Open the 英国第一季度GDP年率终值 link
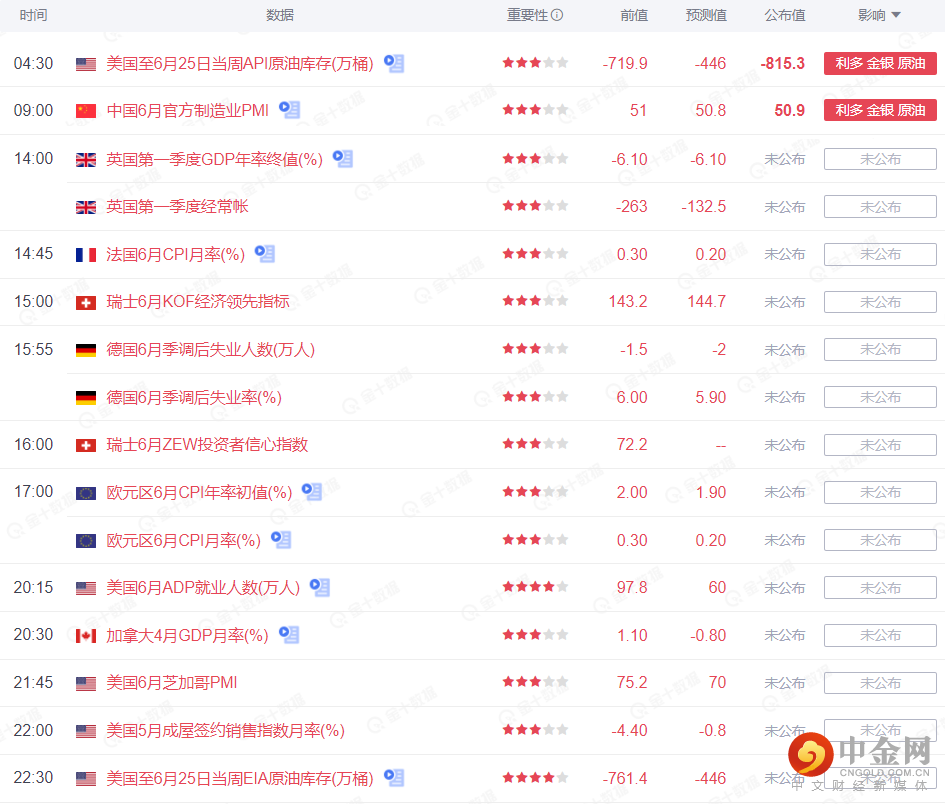Viewport: 945px width, 804px height. click(215, 159)
